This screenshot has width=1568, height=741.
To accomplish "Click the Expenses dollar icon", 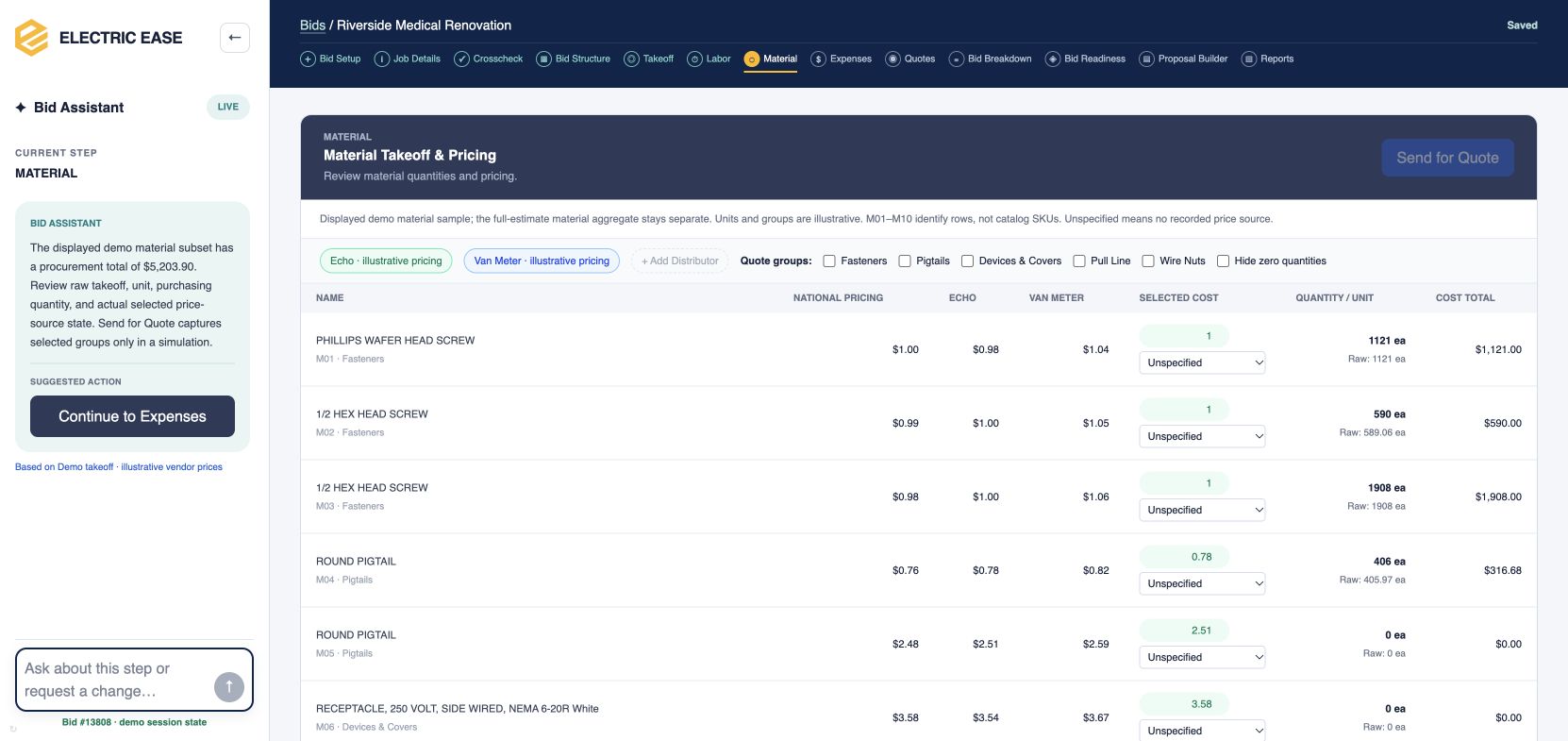I will (818, 59).
